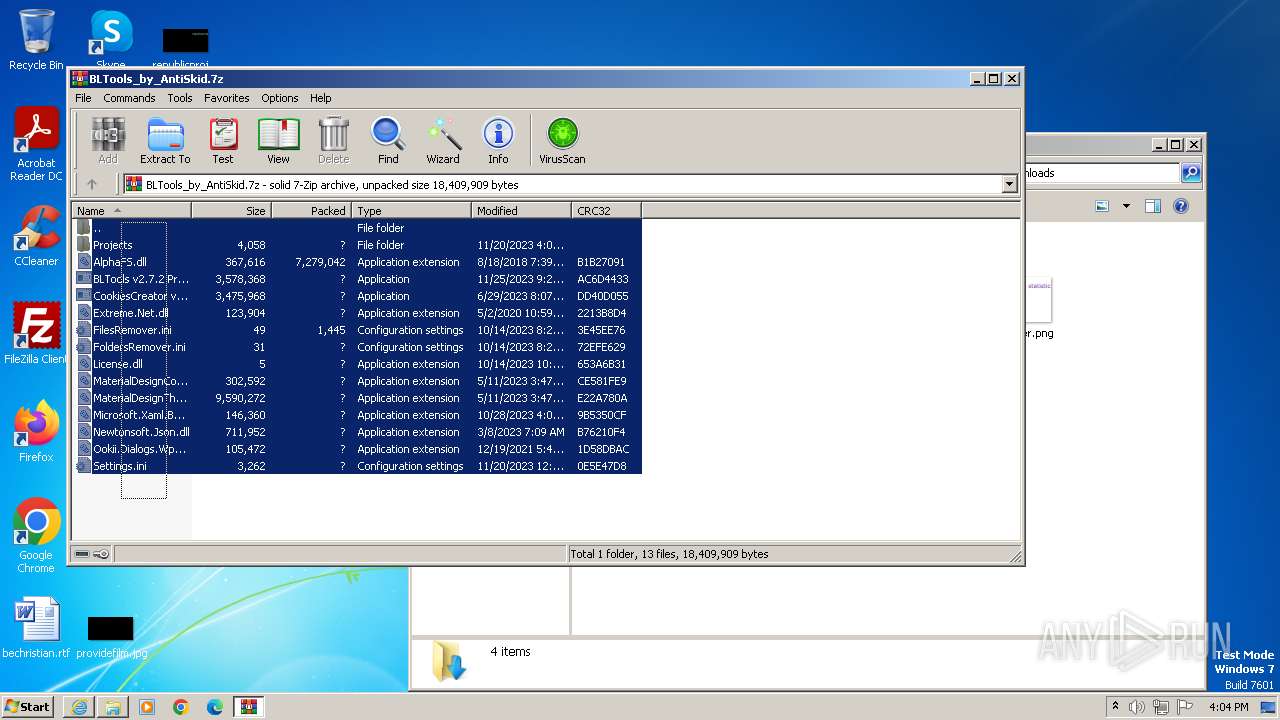The image size is (1280, 720).
Task: Open FileZilla Client desktop icon
Action: click(36, 334)
